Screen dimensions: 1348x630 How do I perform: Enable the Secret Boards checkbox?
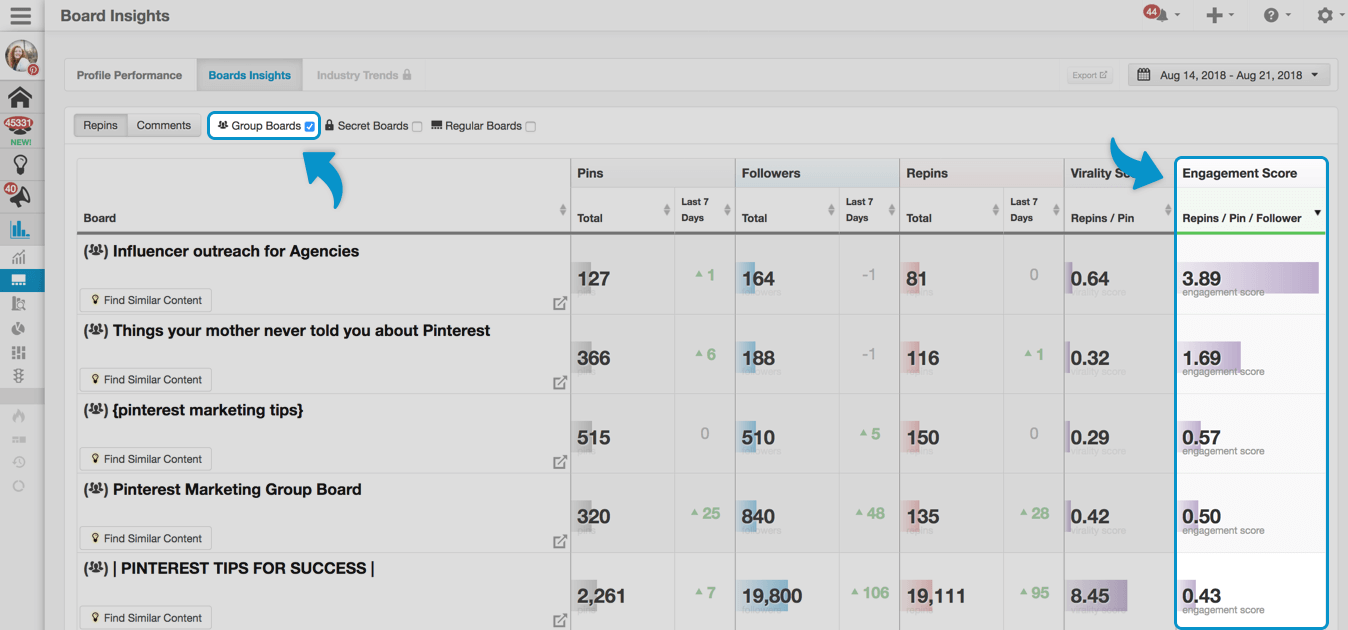point(417,127)
